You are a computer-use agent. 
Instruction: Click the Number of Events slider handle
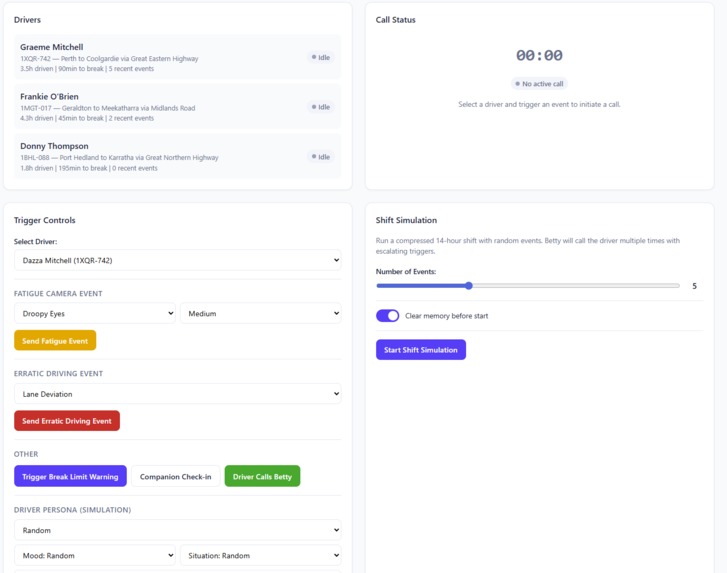(469, 286)
